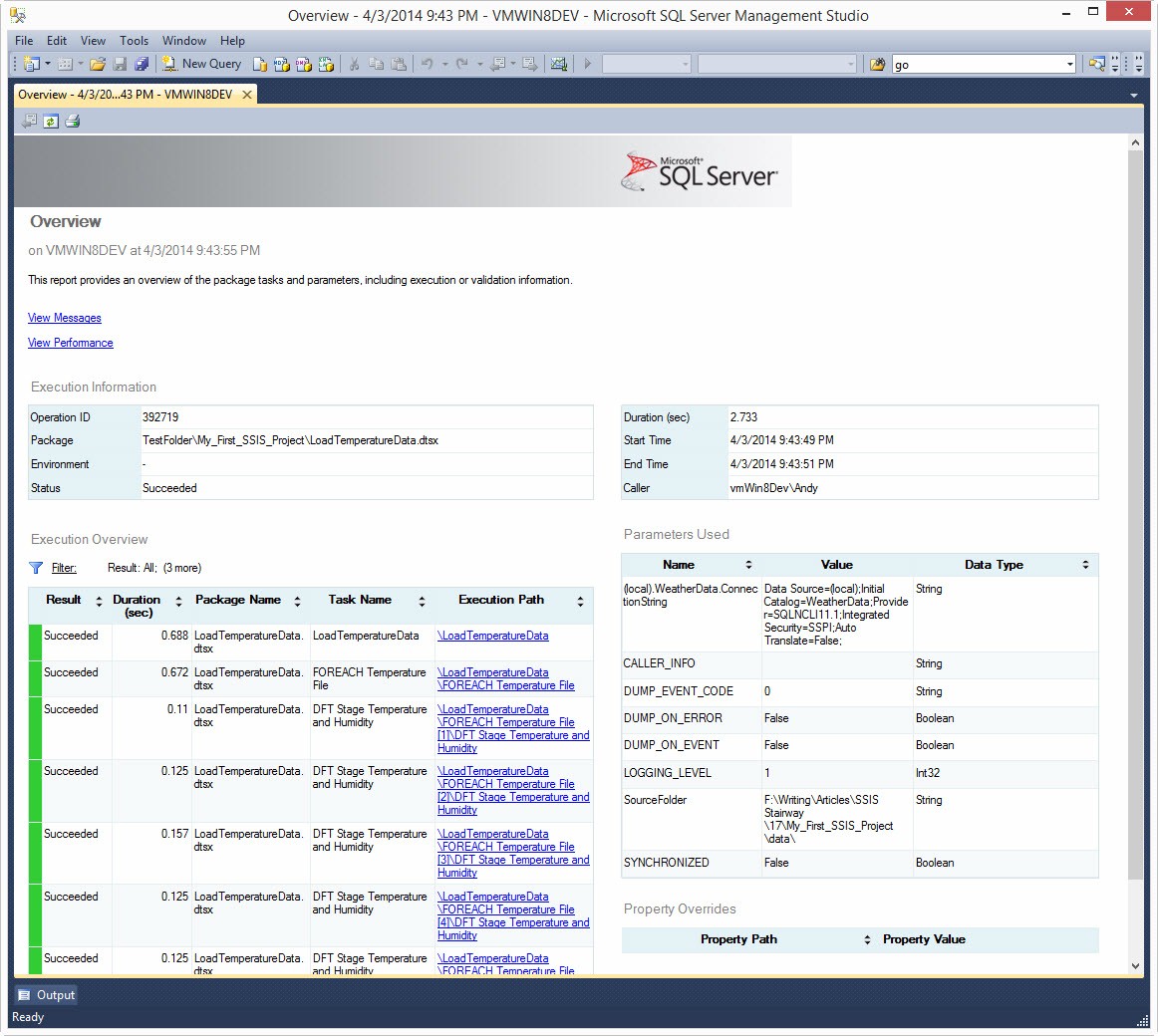The height and width of the screenshot is (1036, 1158).
Task: Sort the table by Result column
Action: point(99,602)
